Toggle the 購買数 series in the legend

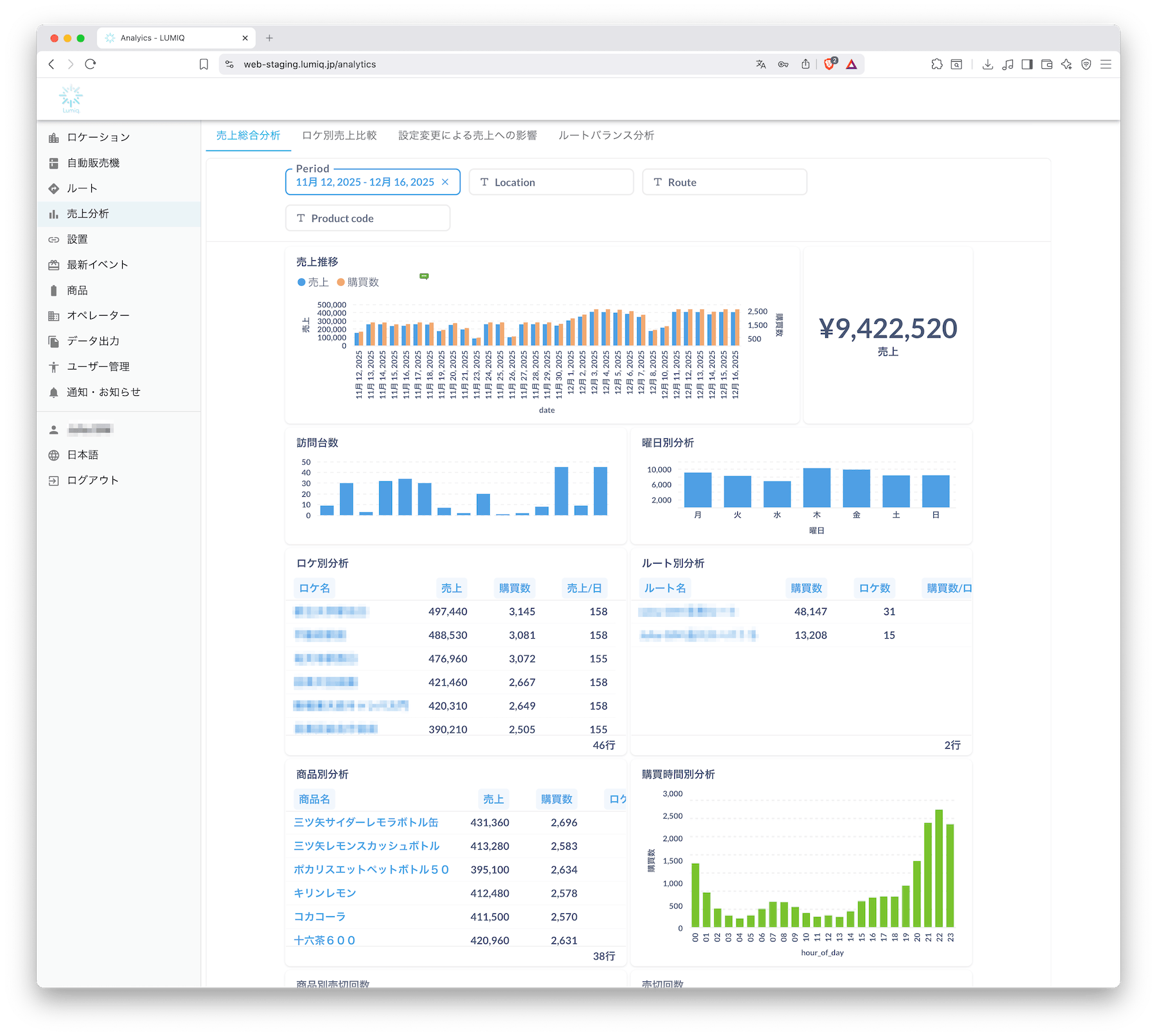358,282
